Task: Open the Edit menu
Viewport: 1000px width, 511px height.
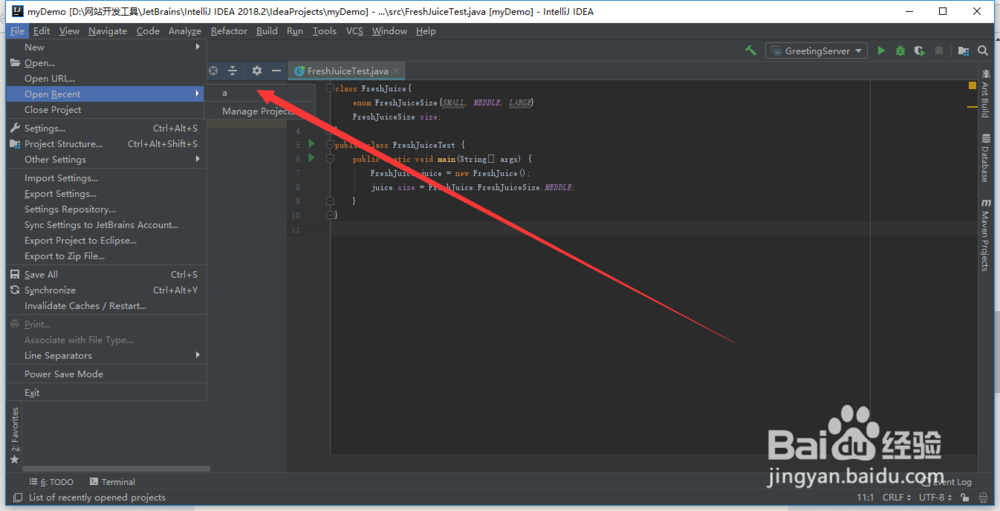Action: 41,31
